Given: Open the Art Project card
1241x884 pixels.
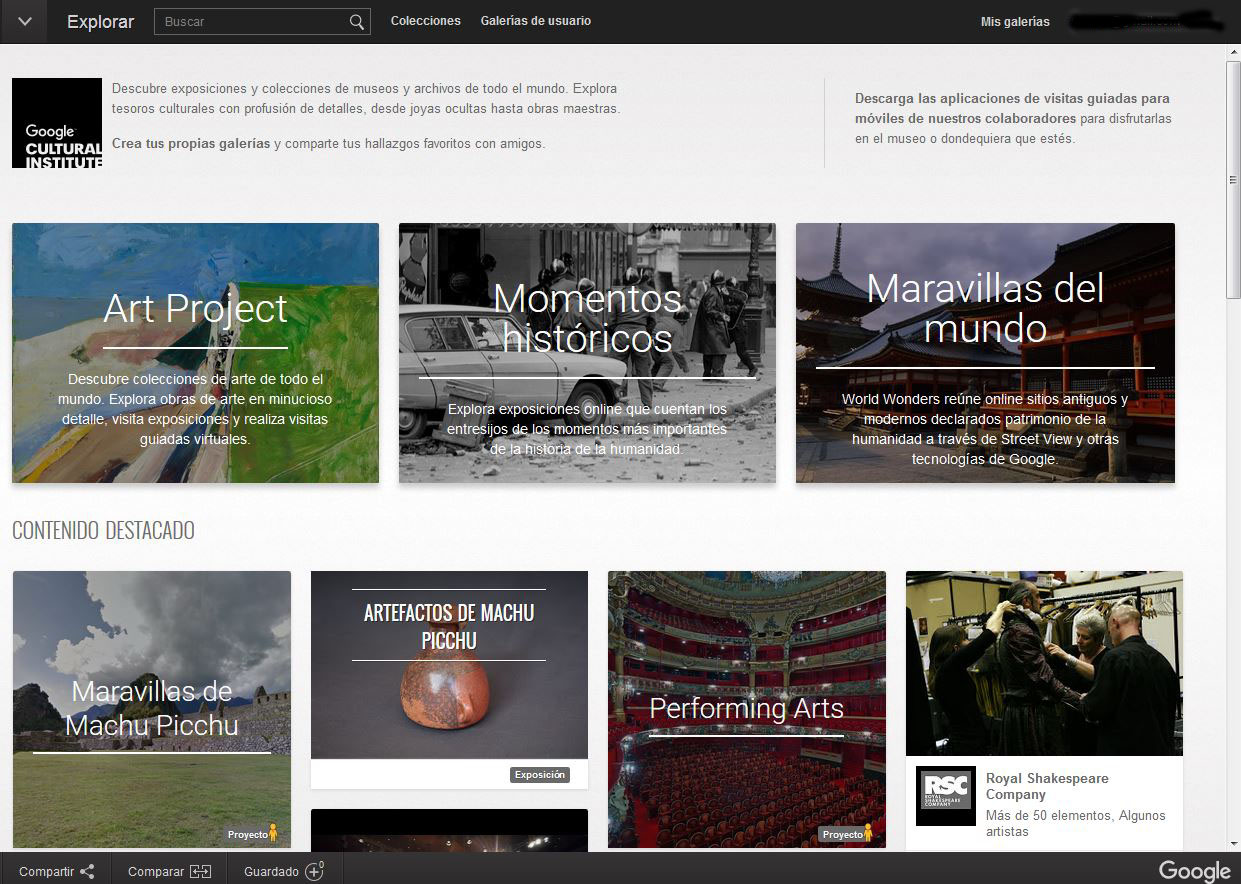Looking at the screenshot, I should (195, 353).
